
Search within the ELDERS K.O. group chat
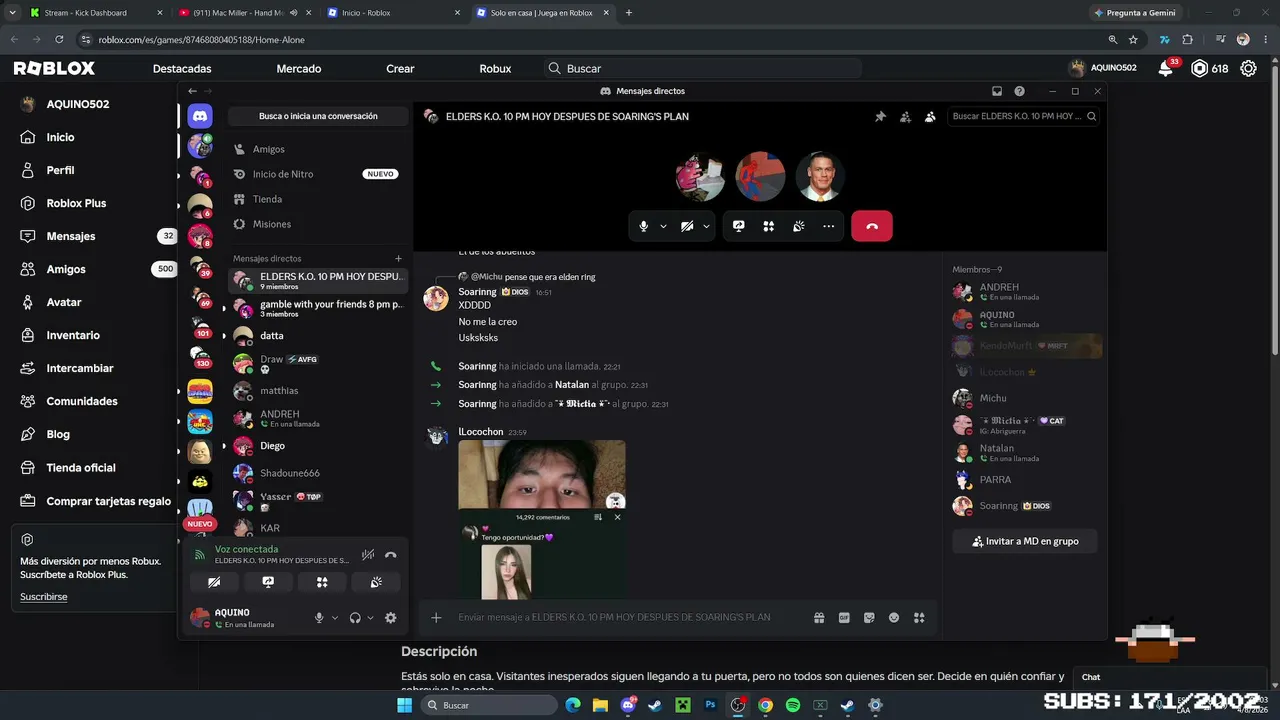(1023, 116)
